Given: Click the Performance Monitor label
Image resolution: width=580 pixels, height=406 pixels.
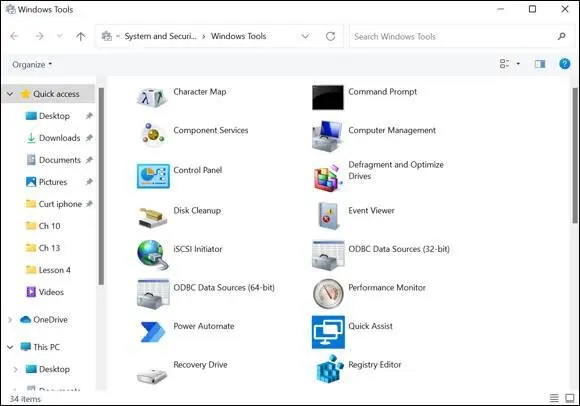Looking at the screenshot, I should 387,288.
